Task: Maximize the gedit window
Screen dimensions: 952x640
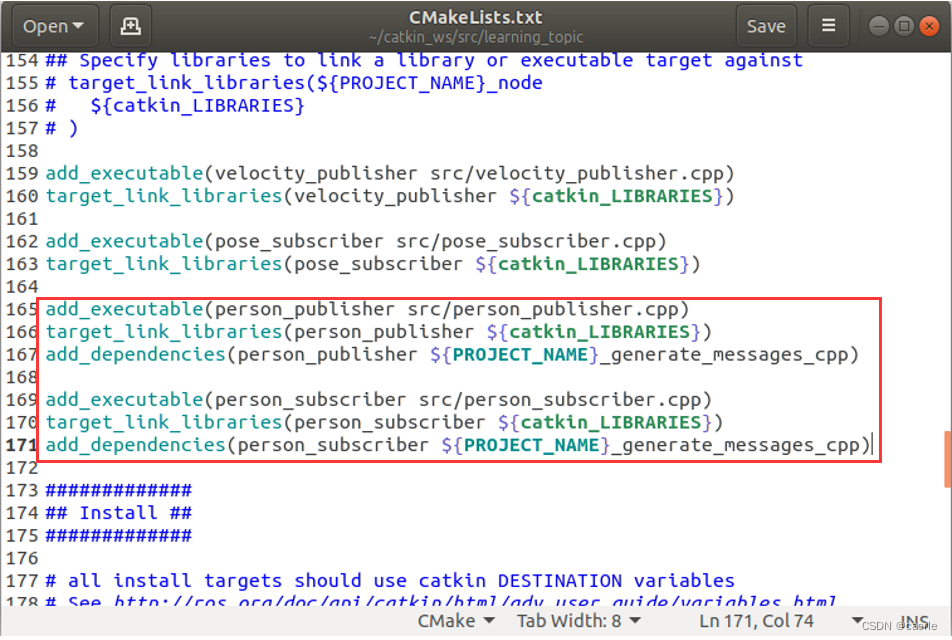Action: pyautogui.click(x=903, y=26)
